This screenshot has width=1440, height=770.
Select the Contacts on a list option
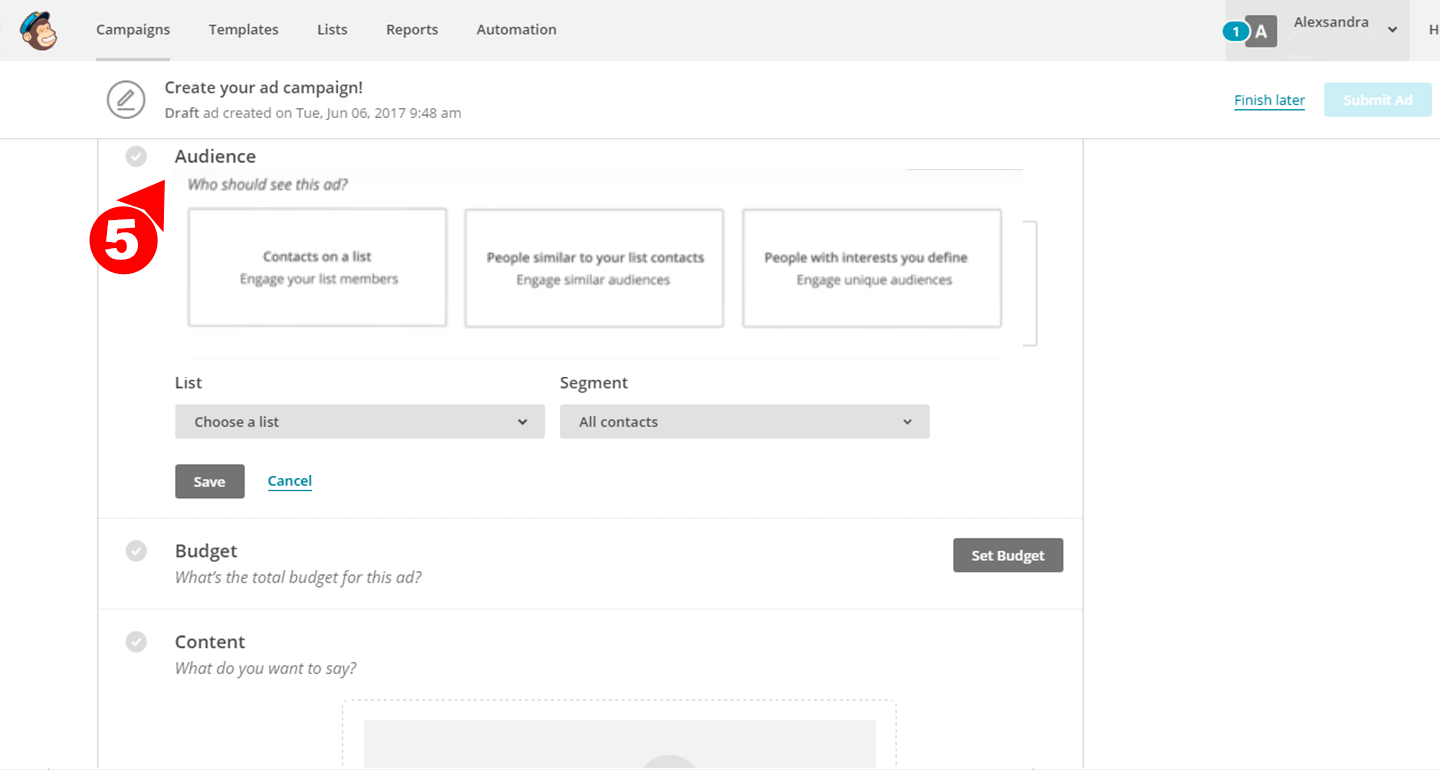317,268
